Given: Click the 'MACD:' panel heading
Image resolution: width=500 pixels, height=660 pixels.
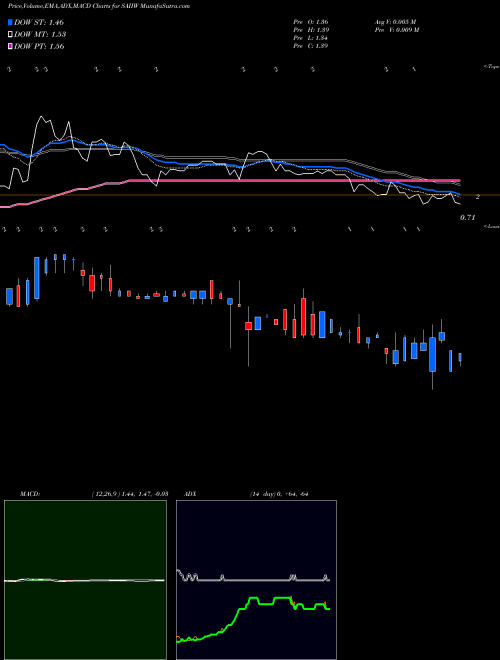Looking at the screenshot, I should pos(30,494).
